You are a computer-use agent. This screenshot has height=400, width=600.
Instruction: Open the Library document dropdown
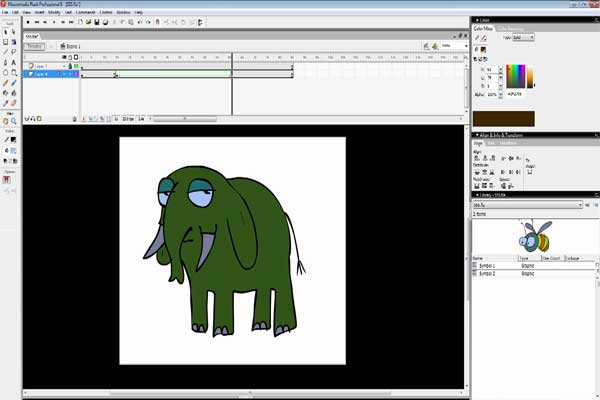[528, 205]
